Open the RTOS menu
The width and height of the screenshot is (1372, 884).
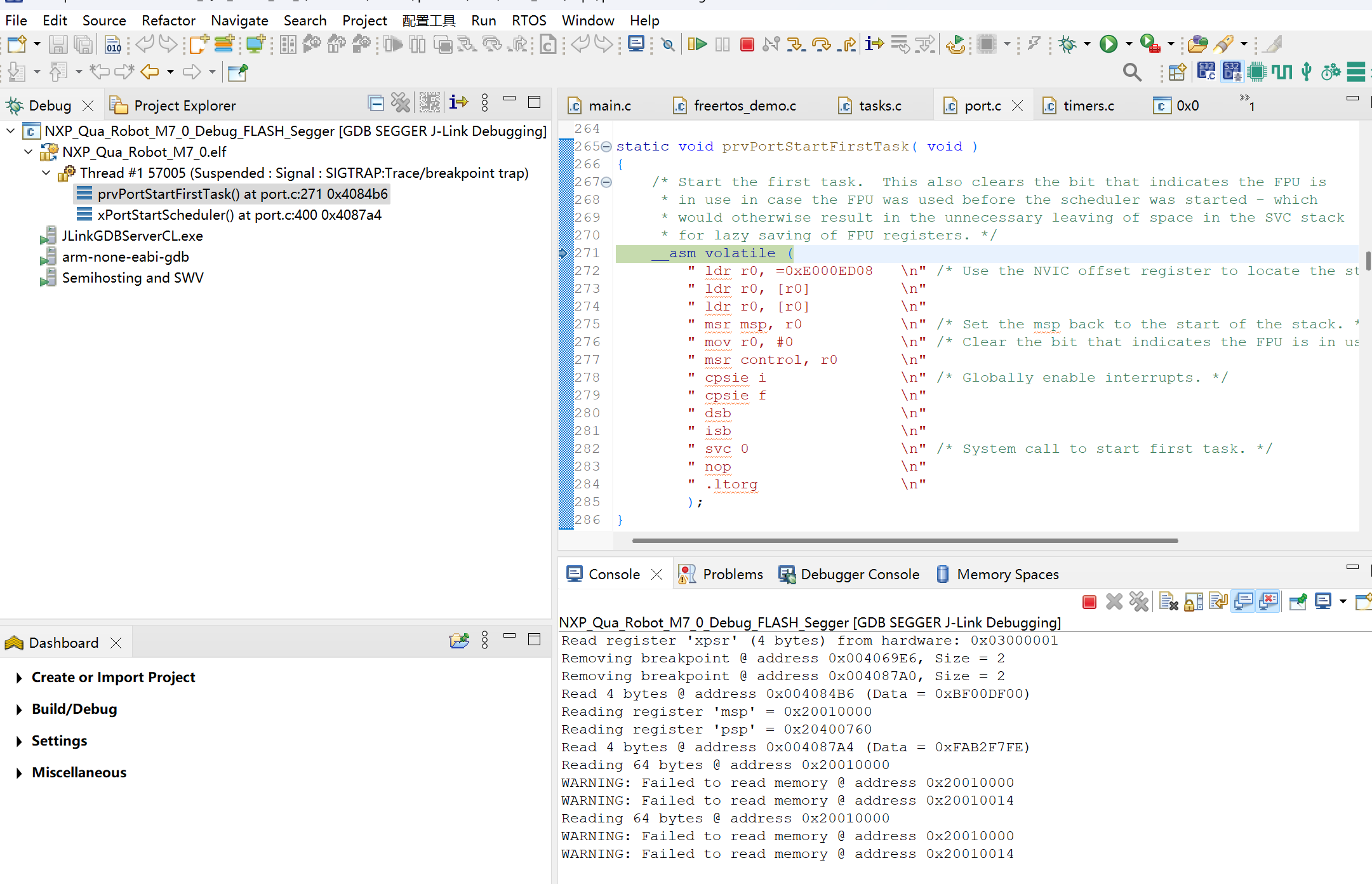pos(529,20)
